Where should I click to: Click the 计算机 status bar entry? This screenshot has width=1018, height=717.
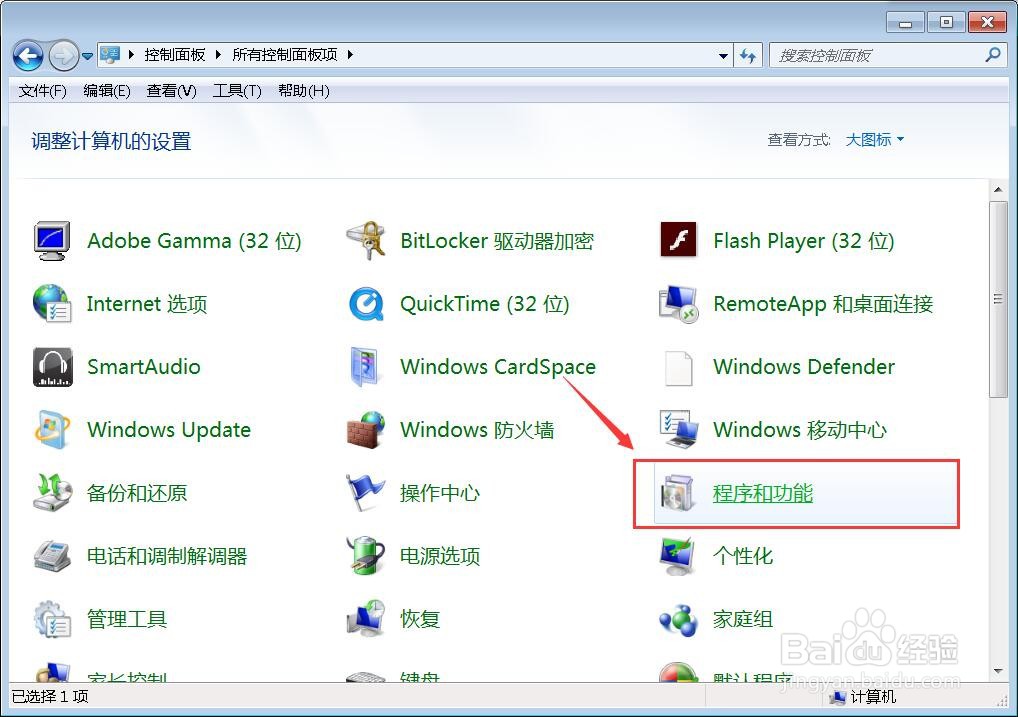[x=865, y=698]
